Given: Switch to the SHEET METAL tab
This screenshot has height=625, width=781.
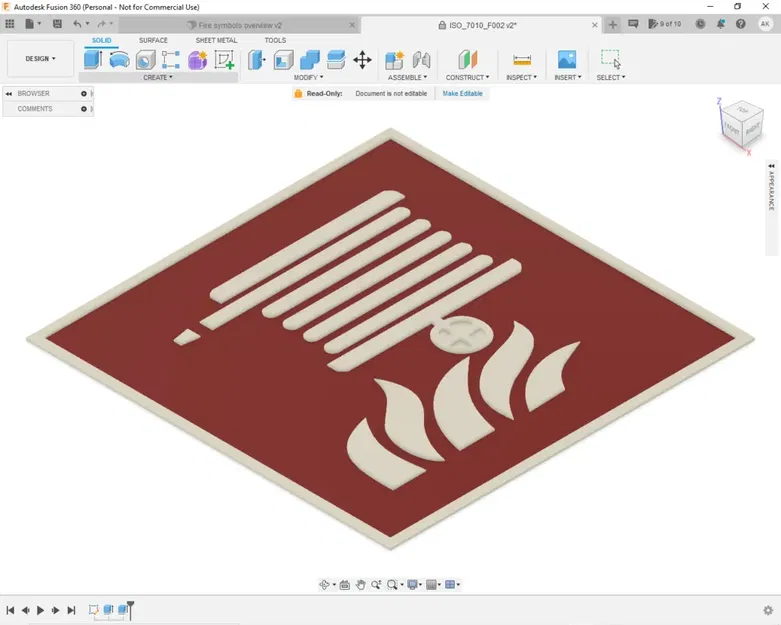Looking at the screenshot, I should pos(216,40).
